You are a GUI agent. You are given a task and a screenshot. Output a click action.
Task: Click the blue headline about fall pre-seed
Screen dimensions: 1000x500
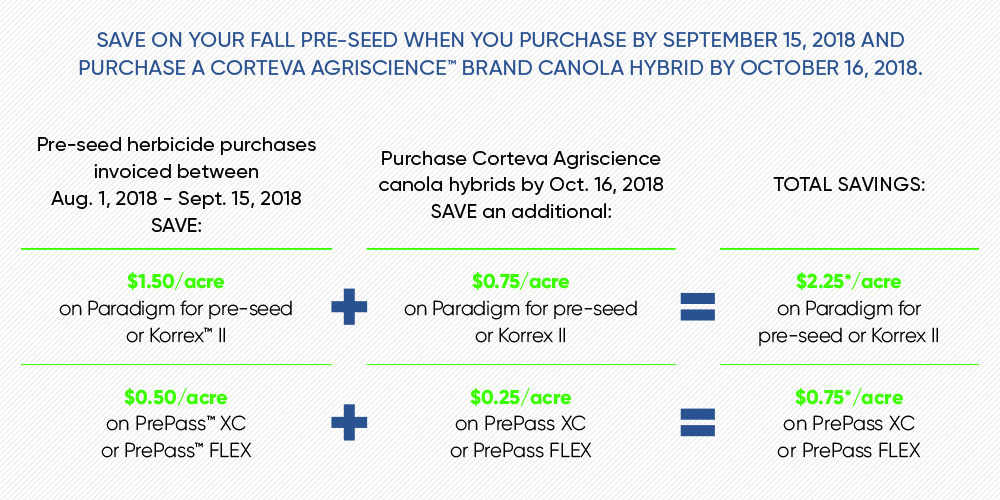coord(500,54)
